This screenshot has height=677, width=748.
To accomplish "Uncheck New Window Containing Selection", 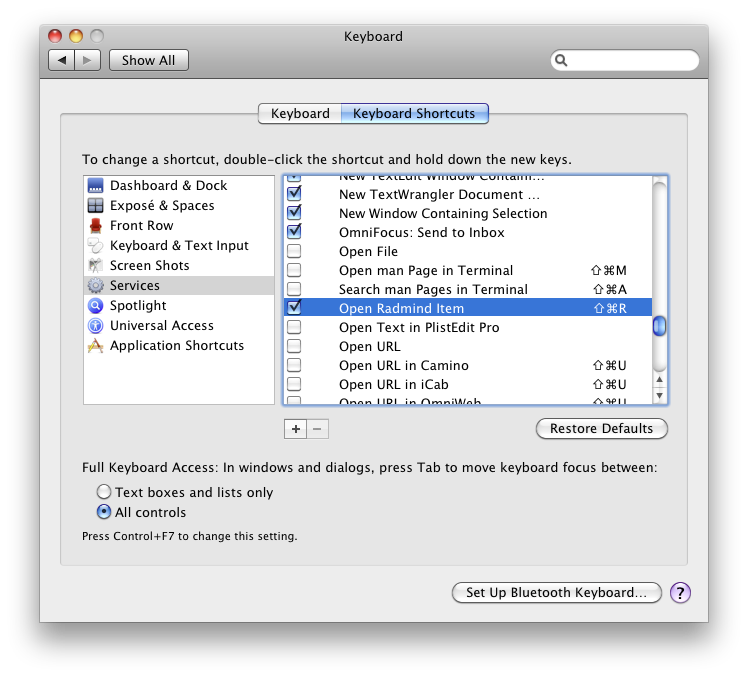I will pyautogui.click(x=294, y=213).
